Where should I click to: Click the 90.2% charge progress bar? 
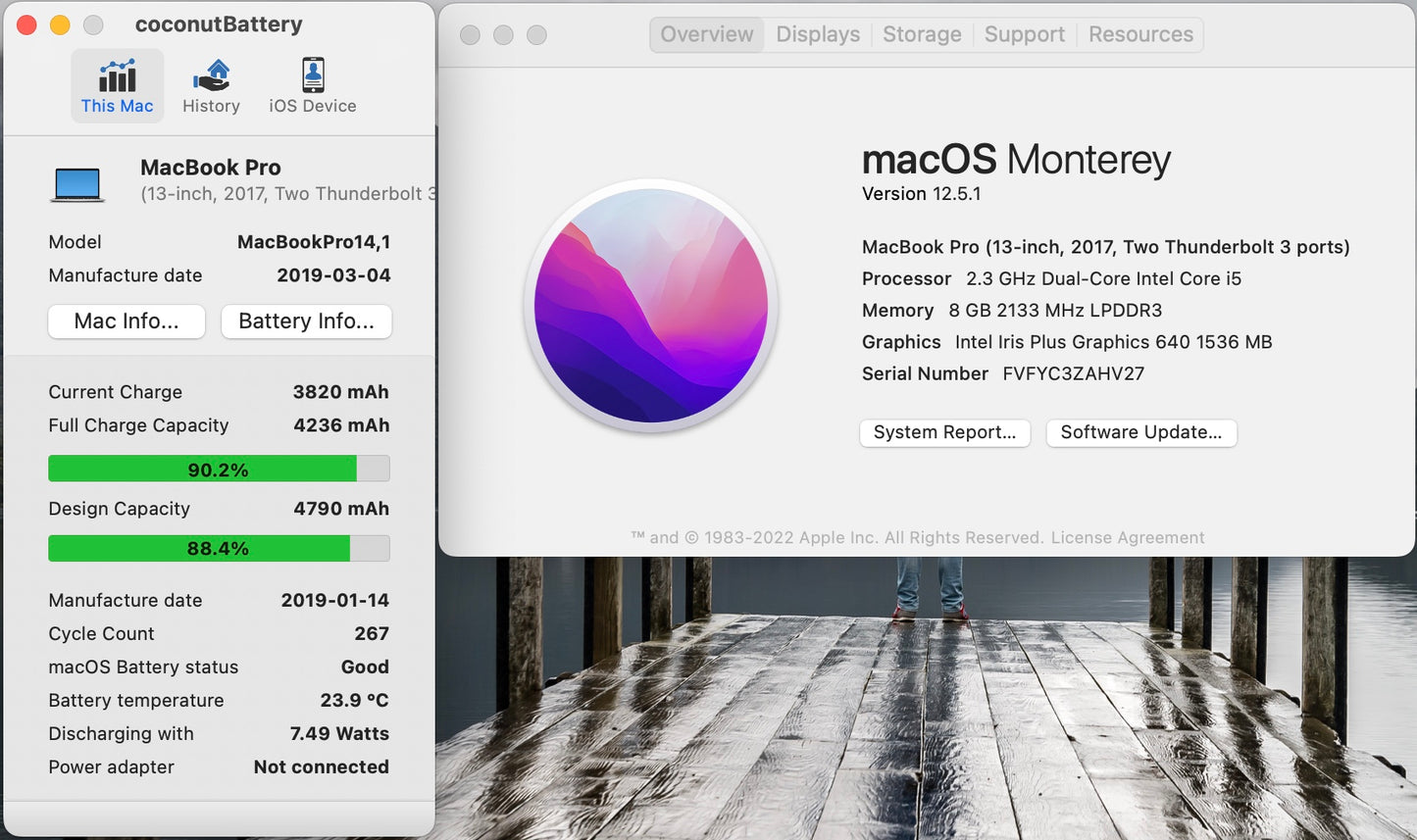click(219, 469)
